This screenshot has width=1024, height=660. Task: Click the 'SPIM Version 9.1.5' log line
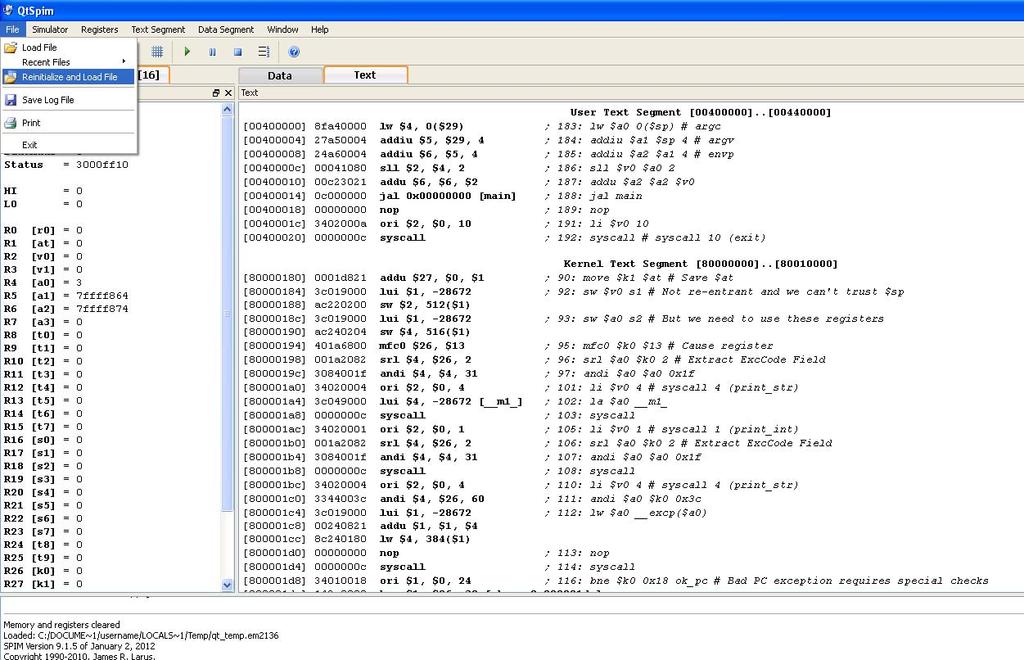point(79,646)
